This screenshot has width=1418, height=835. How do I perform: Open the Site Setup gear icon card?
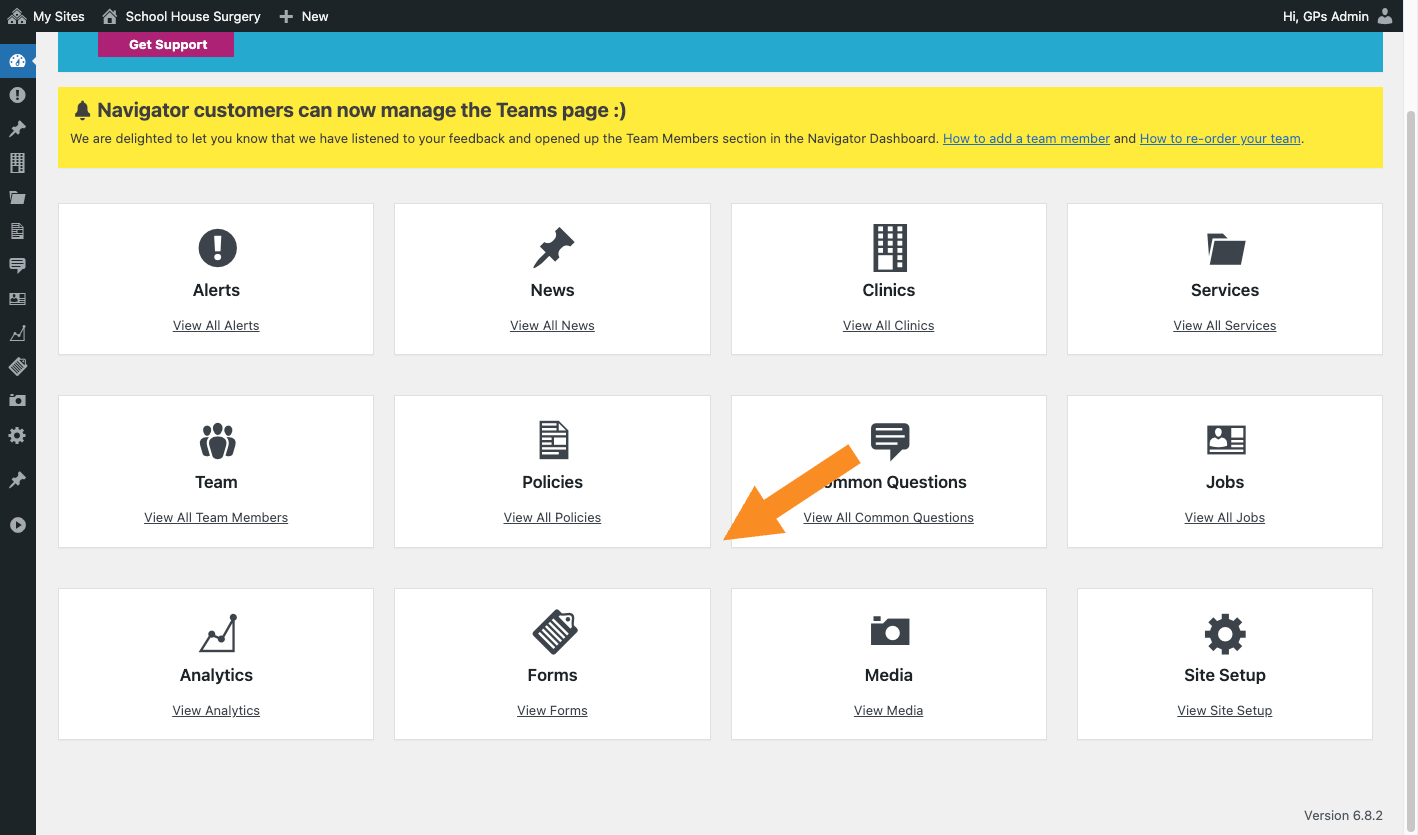coord(1225,634)
